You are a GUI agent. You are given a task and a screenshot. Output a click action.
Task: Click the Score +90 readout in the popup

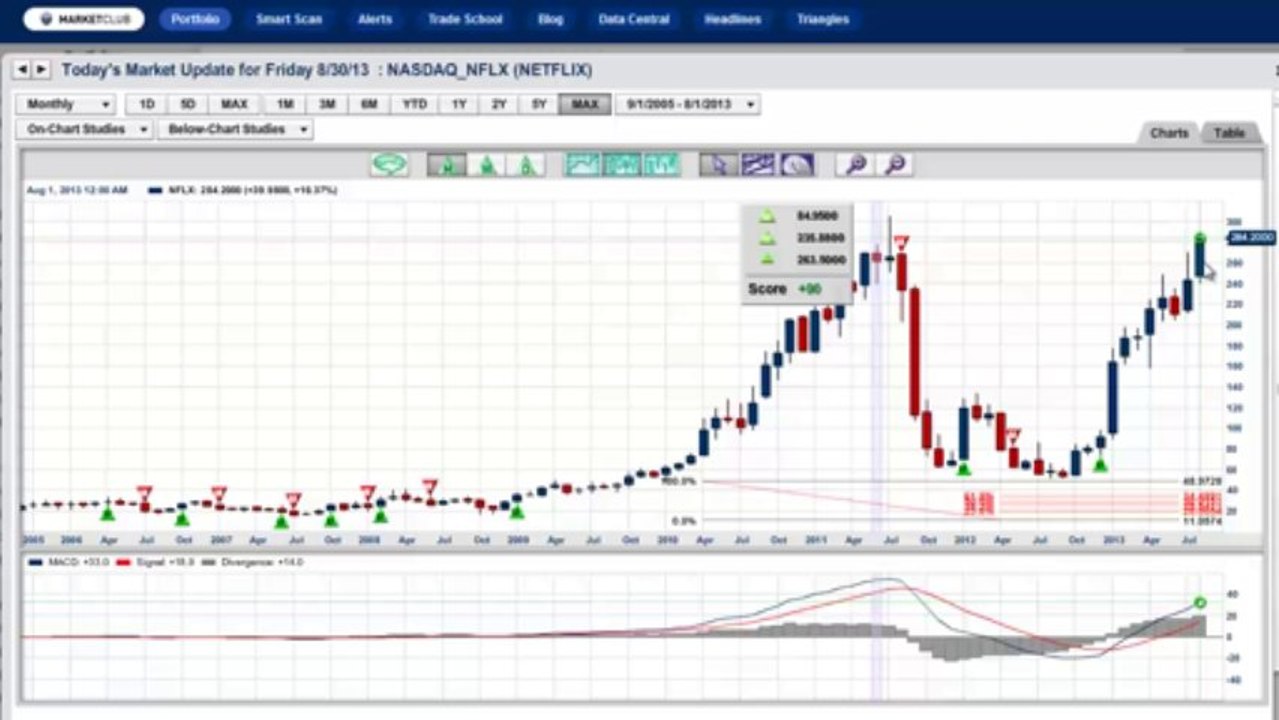pos(785,289)
